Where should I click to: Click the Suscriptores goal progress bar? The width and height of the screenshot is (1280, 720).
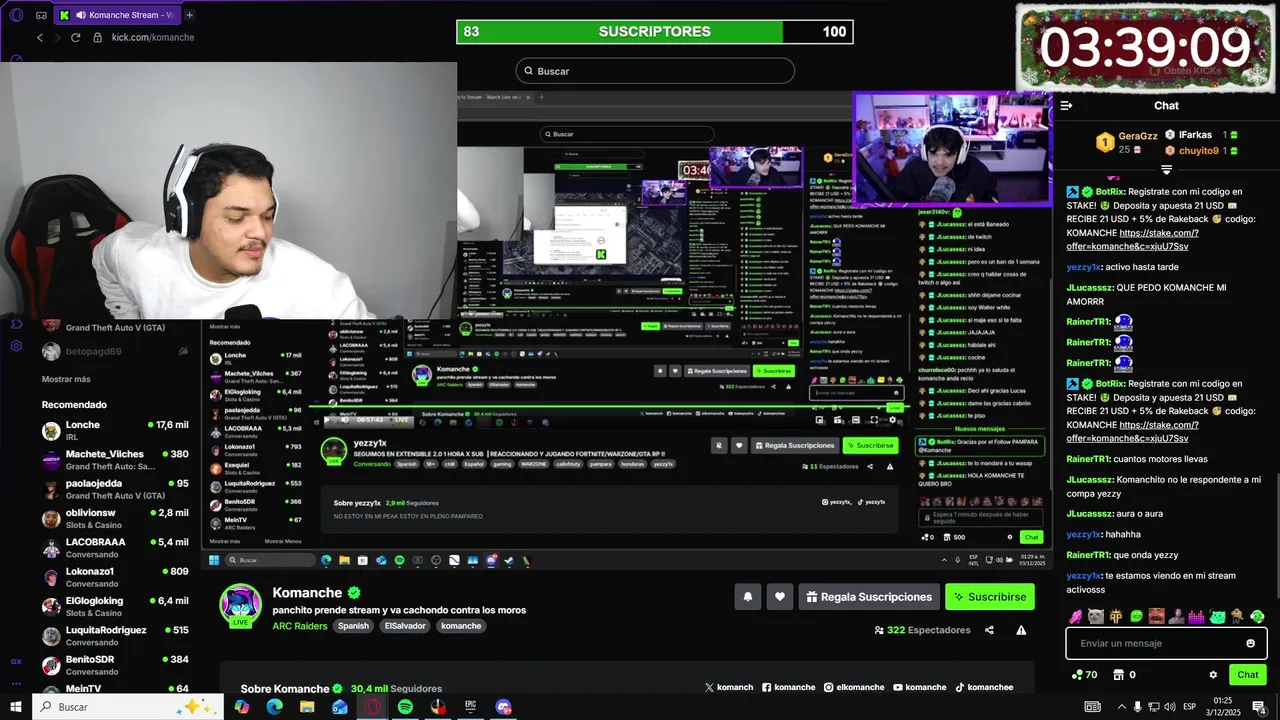coord(655,32)
